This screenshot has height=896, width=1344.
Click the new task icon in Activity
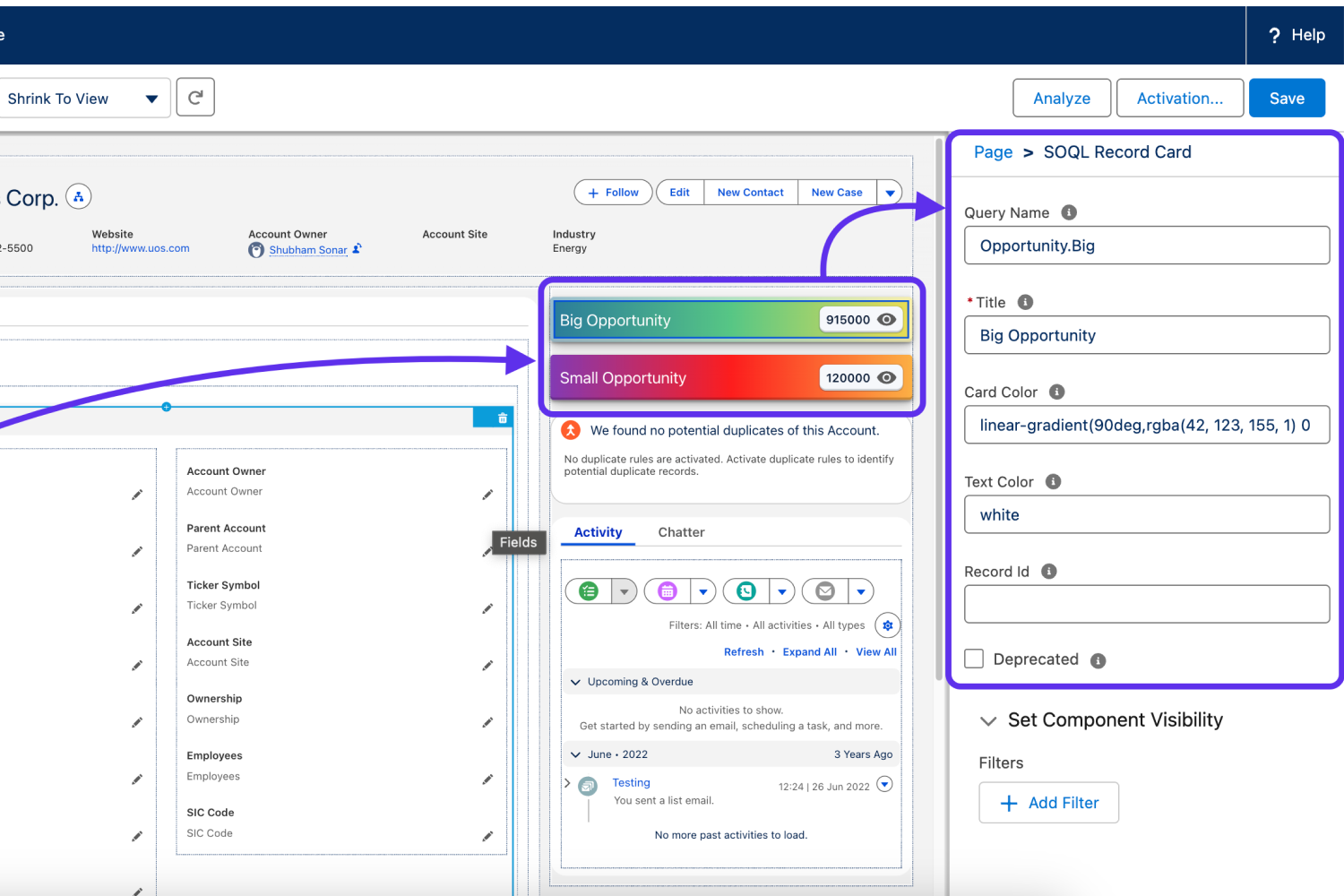[x=589, y=591]
